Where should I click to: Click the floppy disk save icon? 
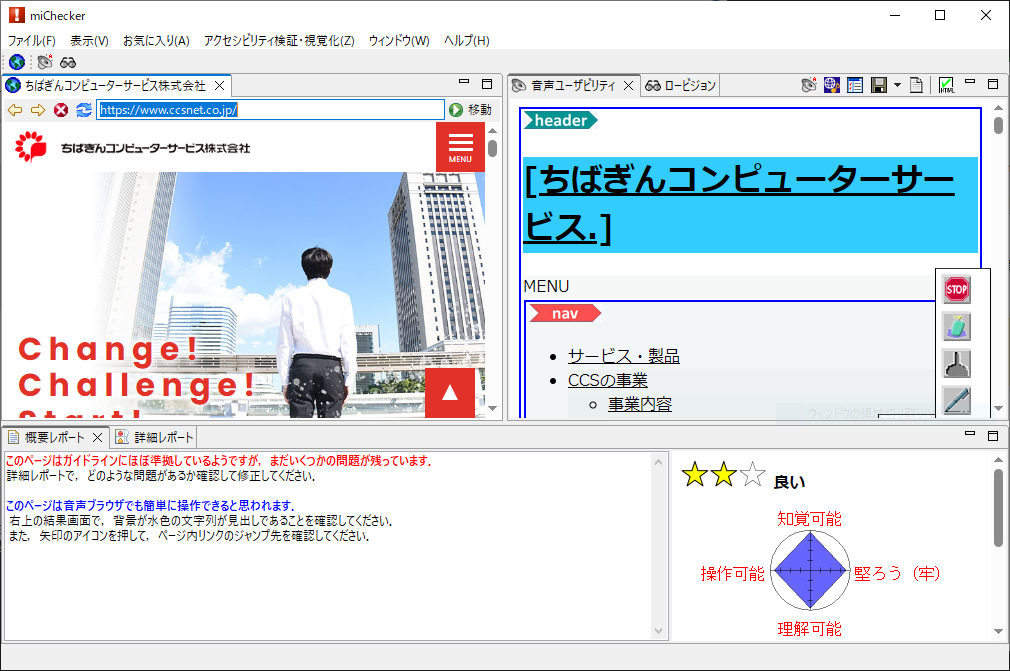pyautogui.click(x=879, y=85)
